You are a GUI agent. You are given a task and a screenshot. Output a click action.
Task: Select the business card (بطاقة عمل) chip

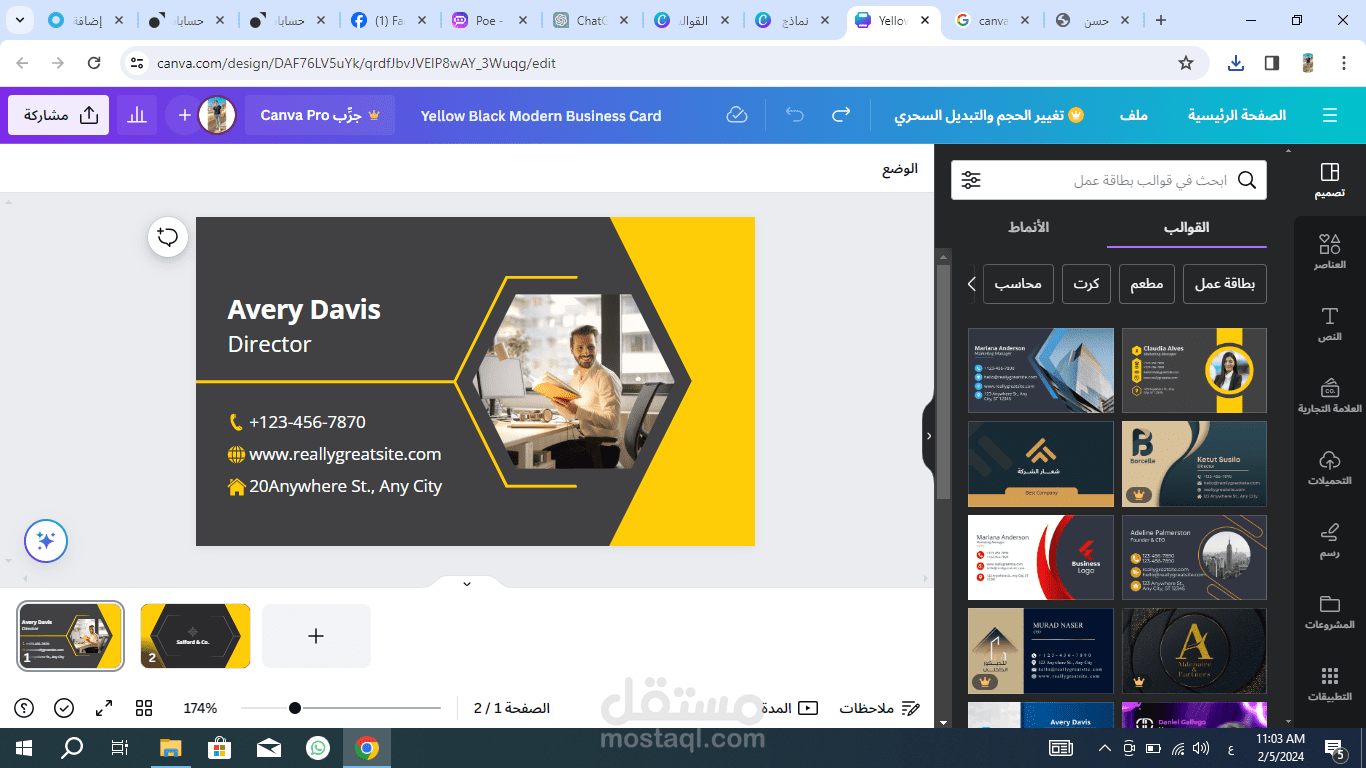[1225, 284]
